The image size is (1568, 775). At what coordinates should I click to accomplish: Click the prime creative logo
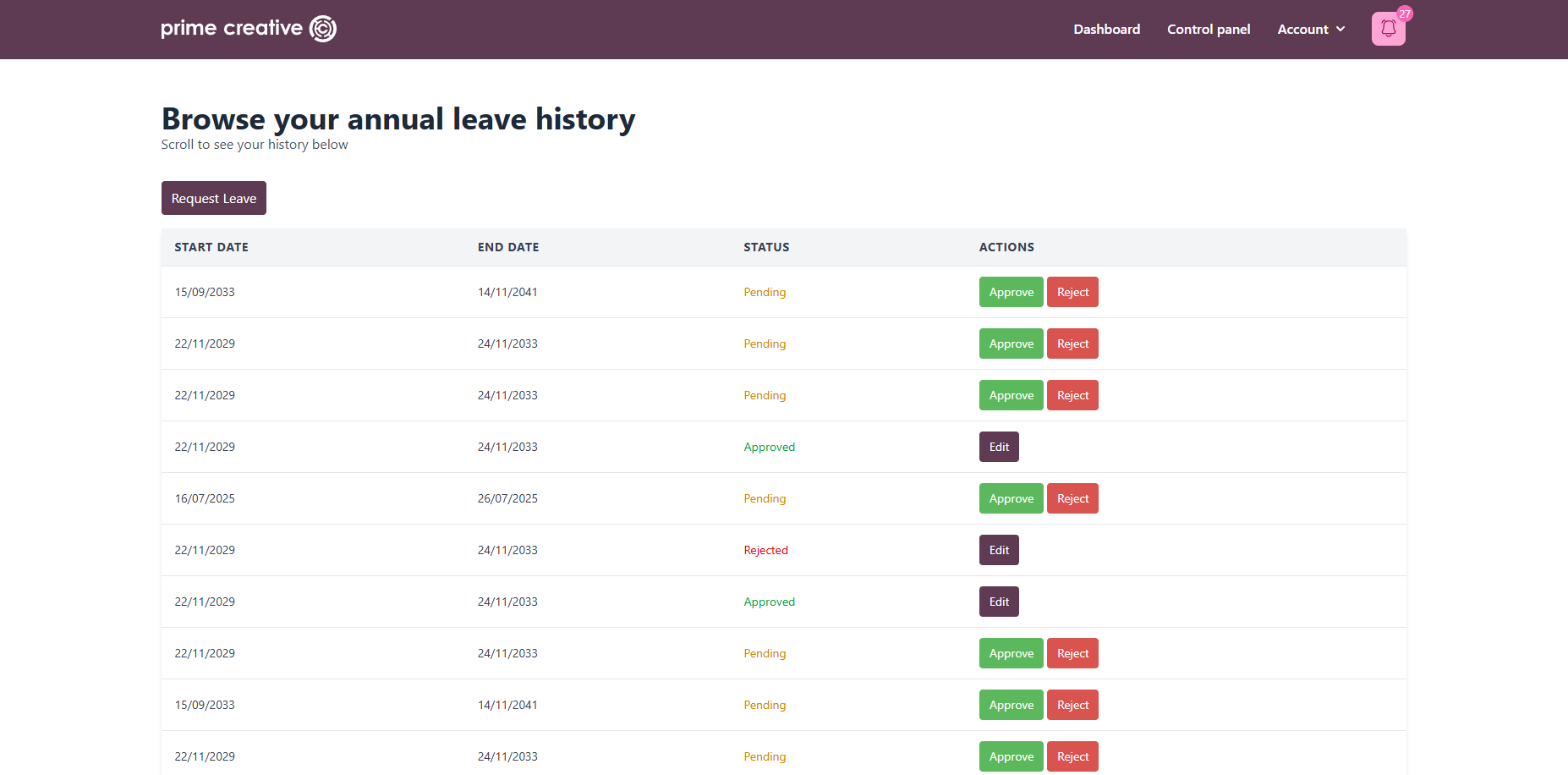[x=249, y=29]
